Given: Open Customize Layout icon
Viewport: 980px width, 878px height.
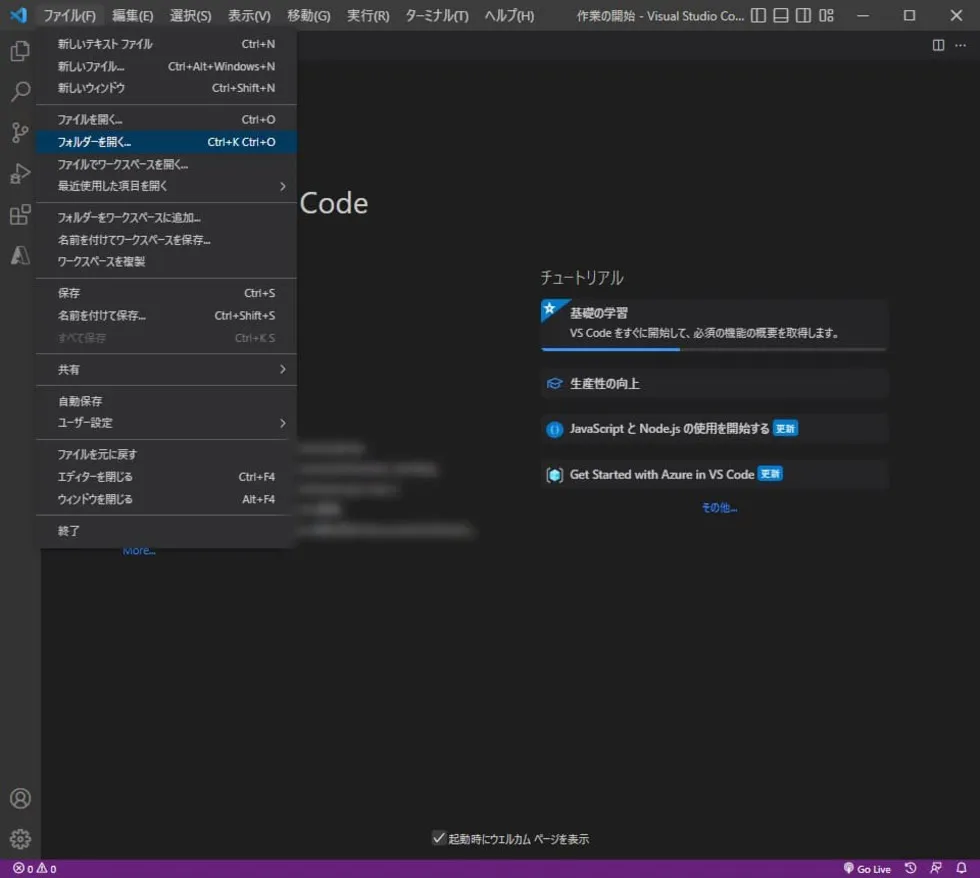Looking at the screenshot, I should point(826,16).
